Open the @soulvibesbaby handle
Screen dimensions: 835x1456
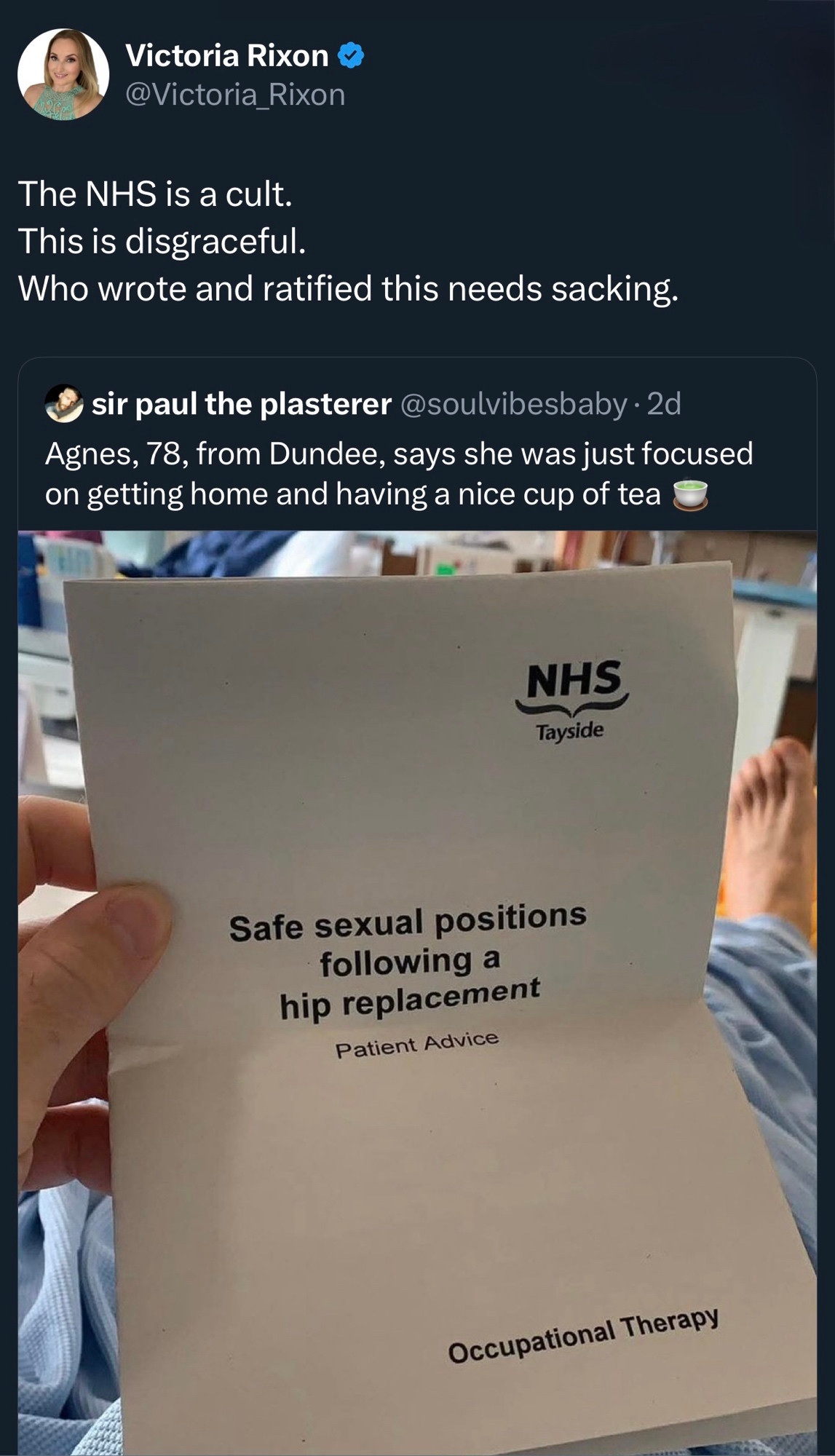point(514,404)
